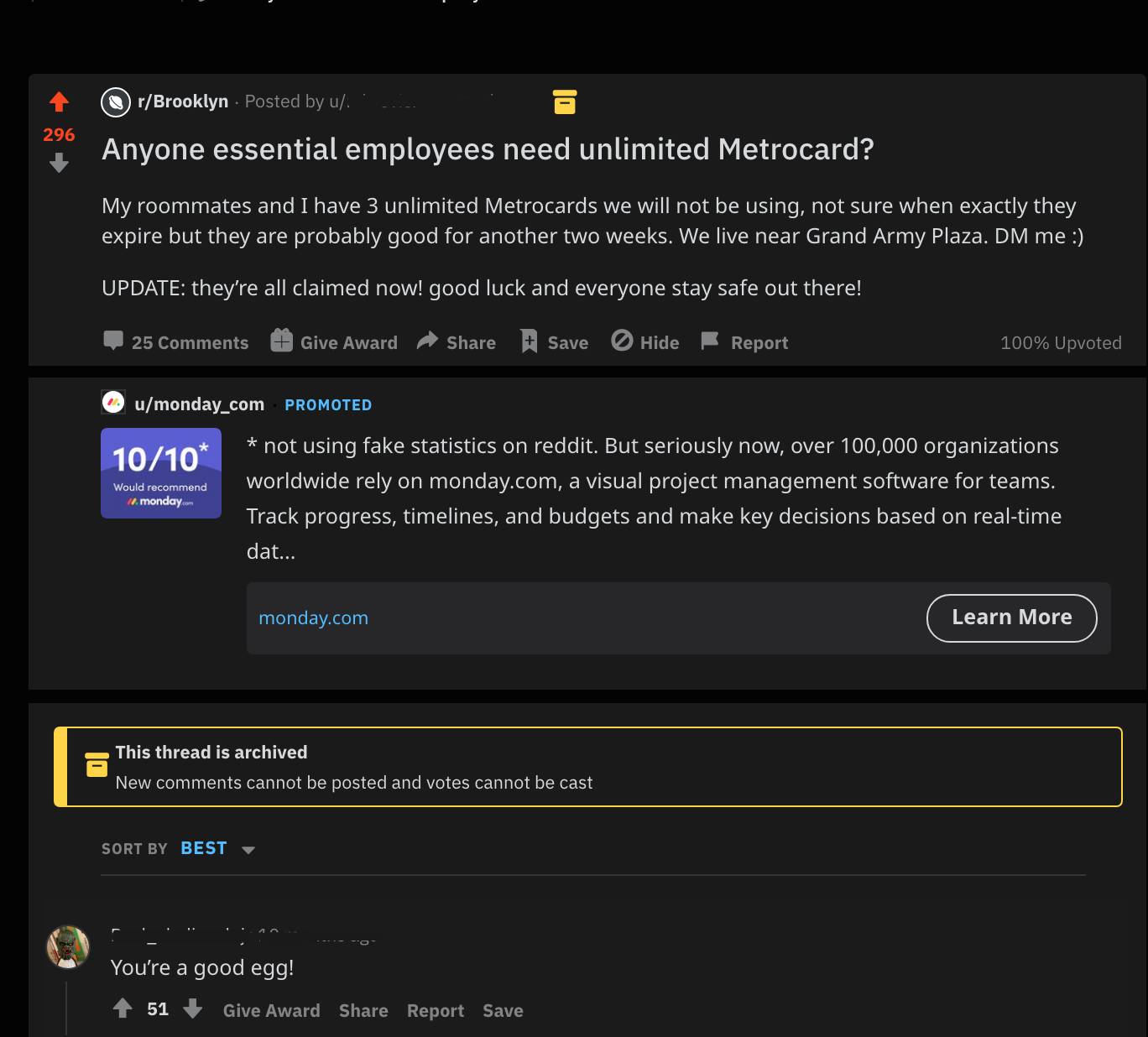Click the Give Award gift icon
The width and height of the screenshot is (1148, 1037).
[281, 341]
